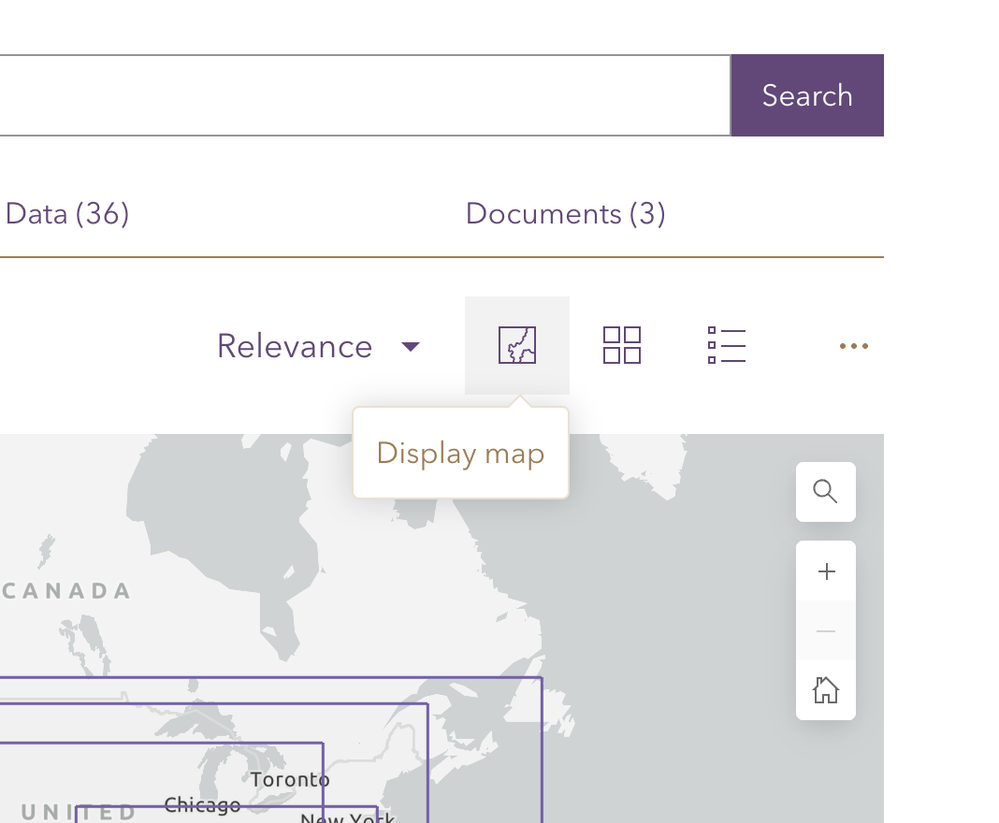Click the Chicago label on the map
The height and width of the screenshot is (823, 999).
tap(202, 804)
